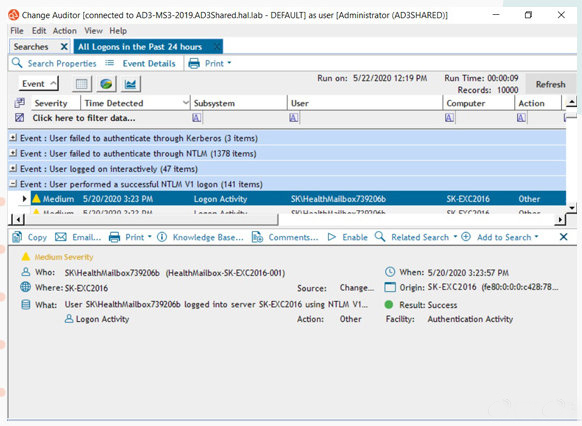Click 'Click here to filter data...' field

pyautogui.click(x=84, y=118)
